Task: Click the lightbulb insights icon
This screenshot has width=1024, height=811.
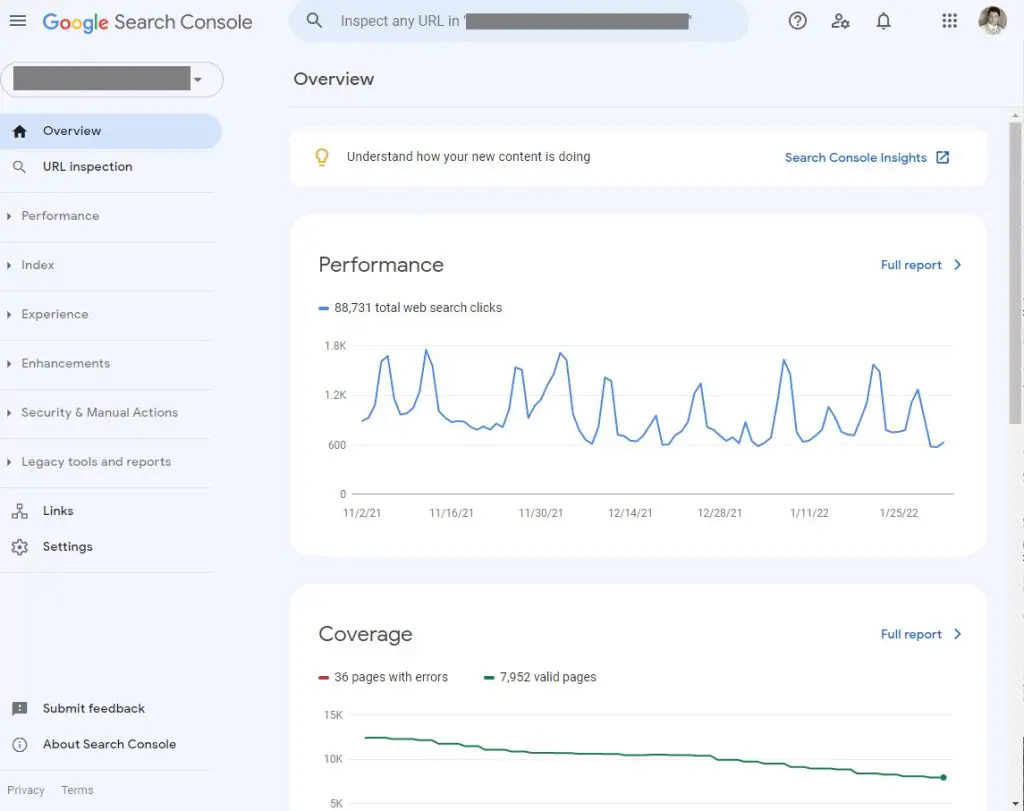Action: click(x=322, y=157)
